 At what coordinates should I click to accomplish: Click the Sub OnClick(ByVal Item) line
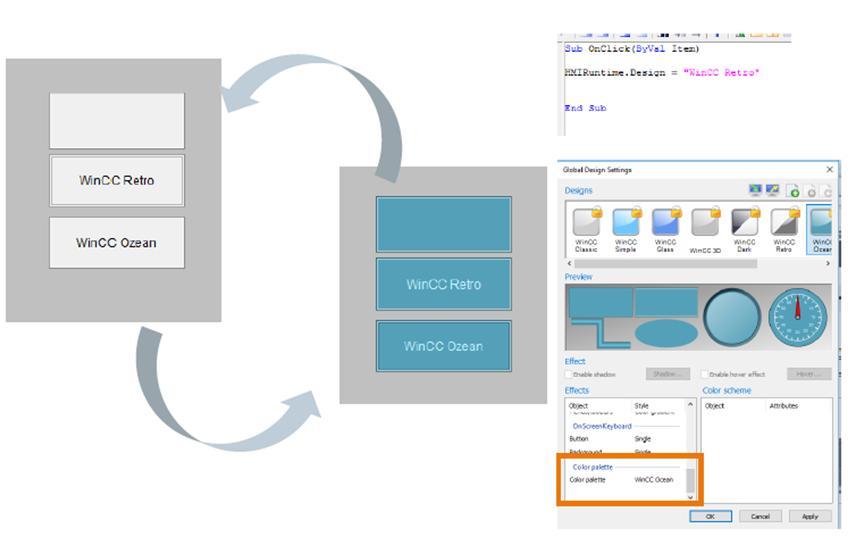click(632, 48)
